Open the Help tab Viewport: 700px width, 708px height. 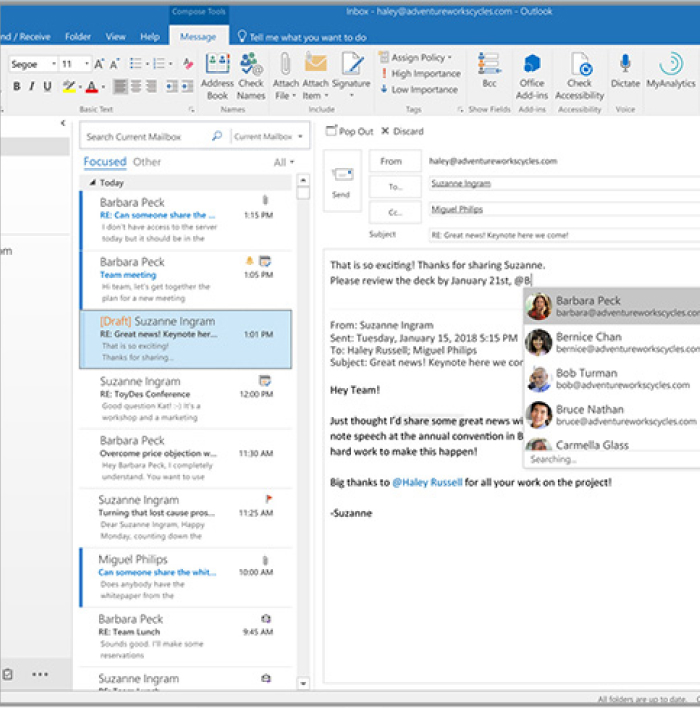point(150,37)
